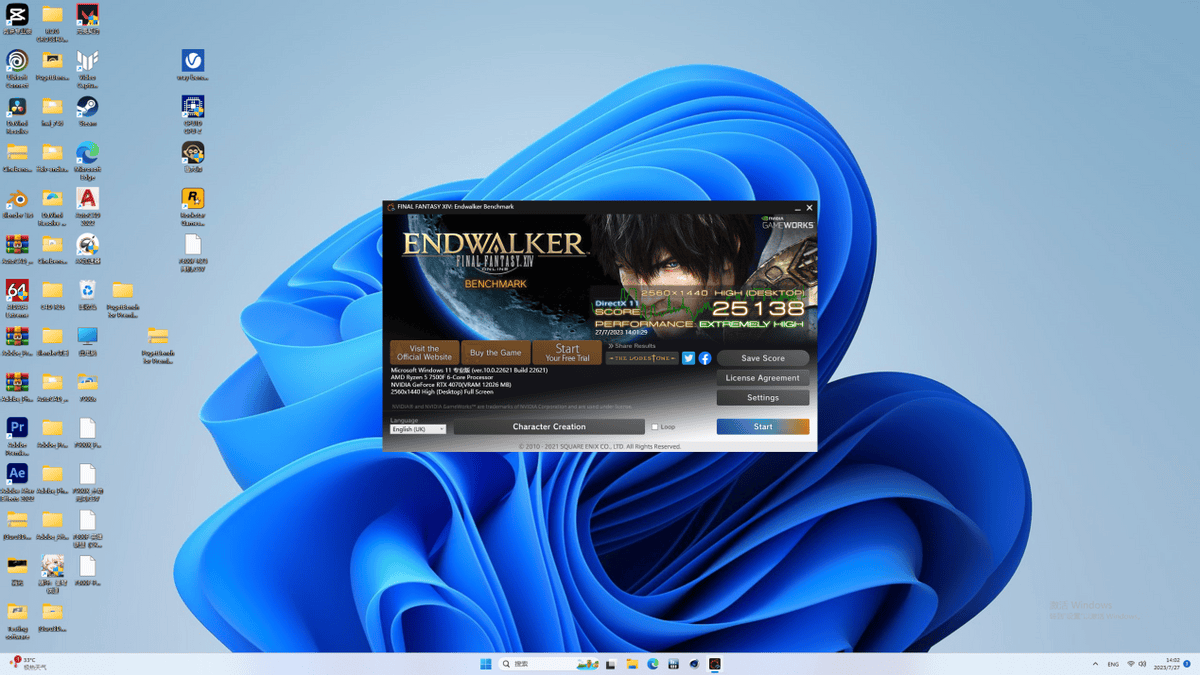Open benchmark Settings
The image size is (1200, 675).
(x=763, y=398)
